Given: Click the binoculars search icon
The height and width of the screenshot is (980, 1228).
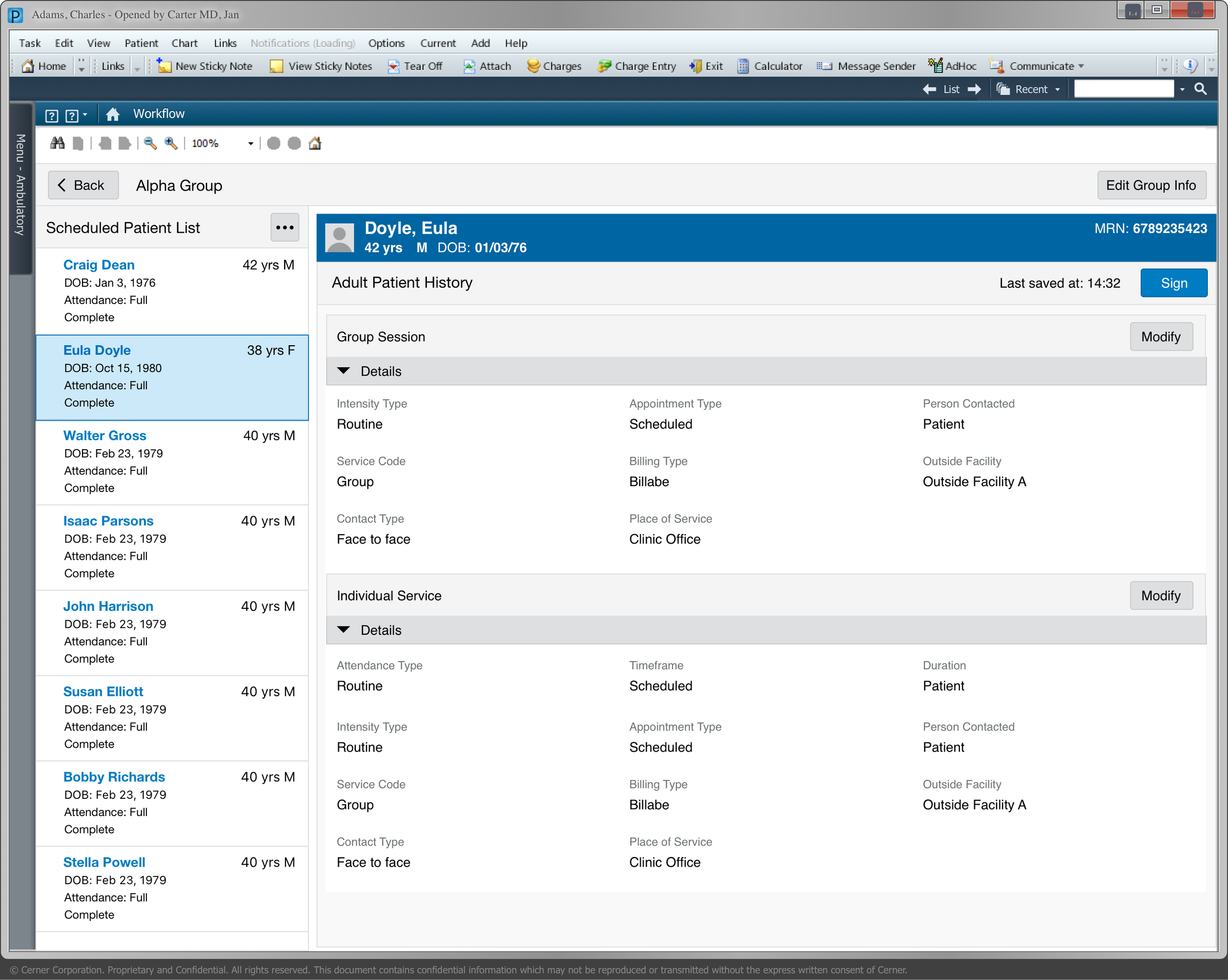Looking at the screenshot, I should coord(57,143).
